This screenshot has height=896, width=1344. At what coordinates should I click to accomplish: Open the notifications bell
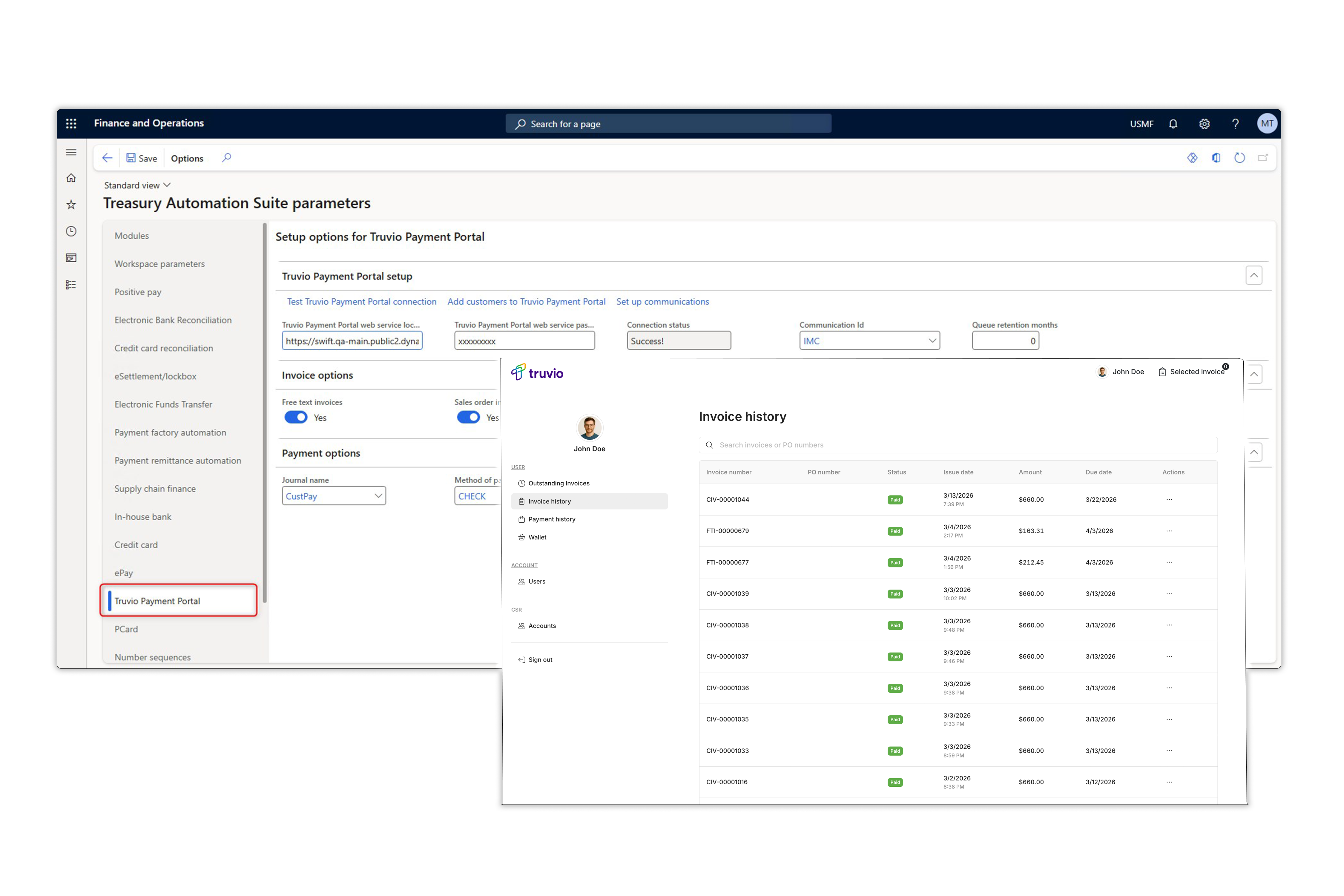[1173, 124]
